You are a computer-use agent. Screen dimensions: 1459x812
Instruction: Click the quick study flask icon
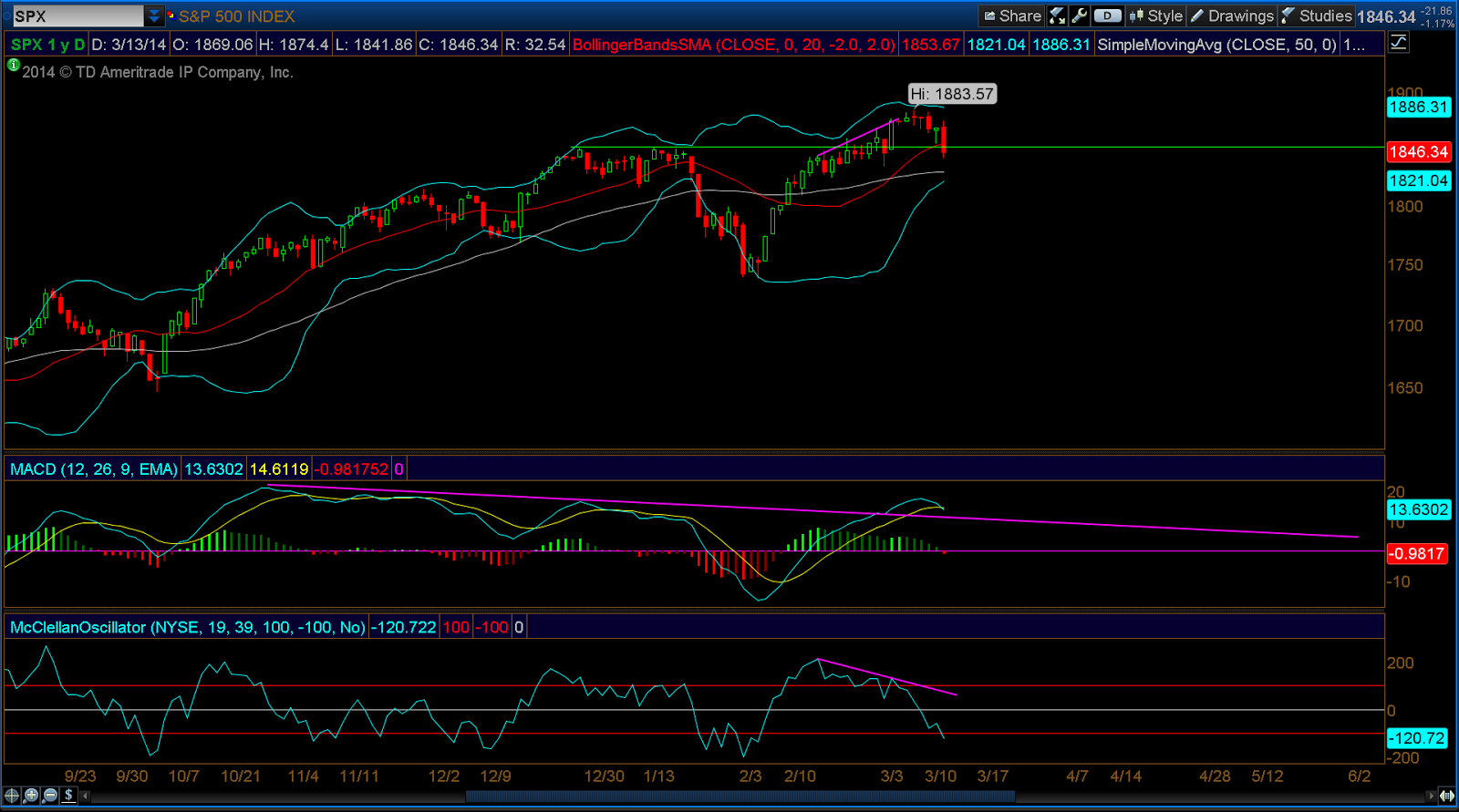pyautogui.click(x=1057, y=15)
